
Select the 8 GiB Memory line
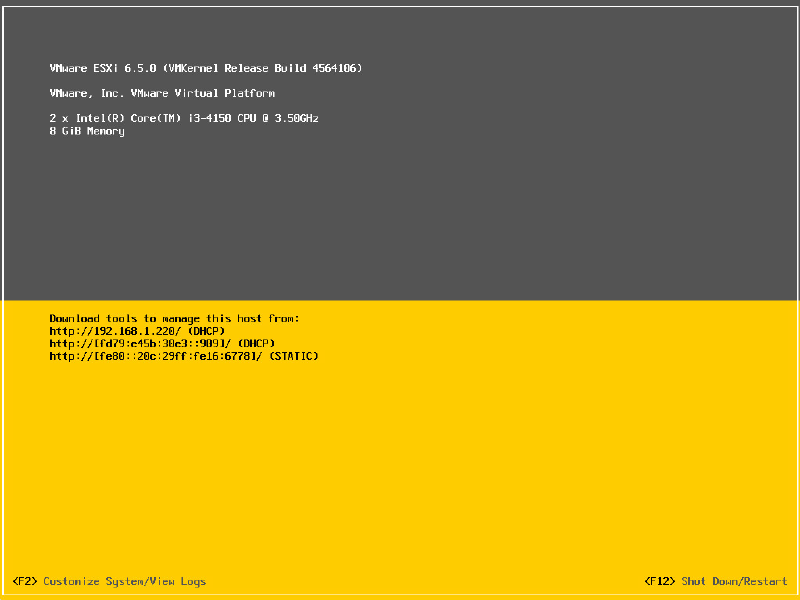tap(87, 131)
